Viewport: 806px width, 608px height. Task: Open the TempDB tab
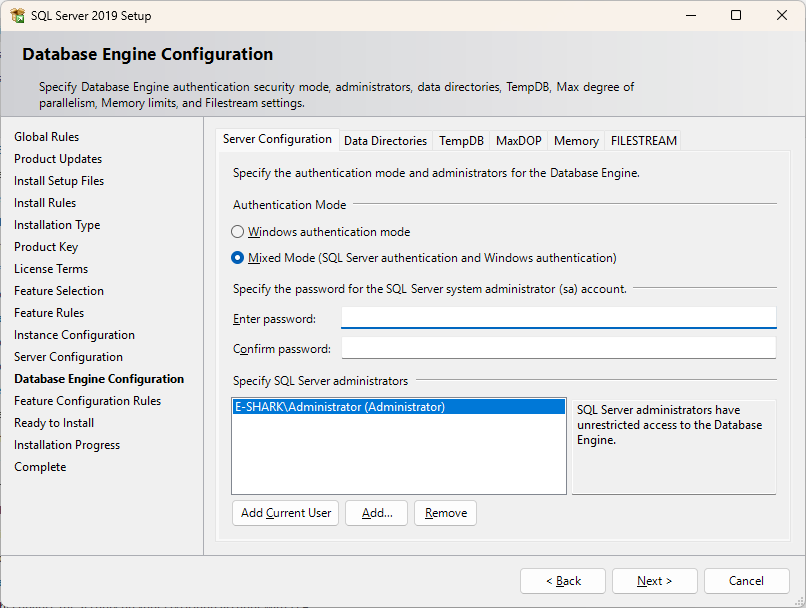click(461, 141)
